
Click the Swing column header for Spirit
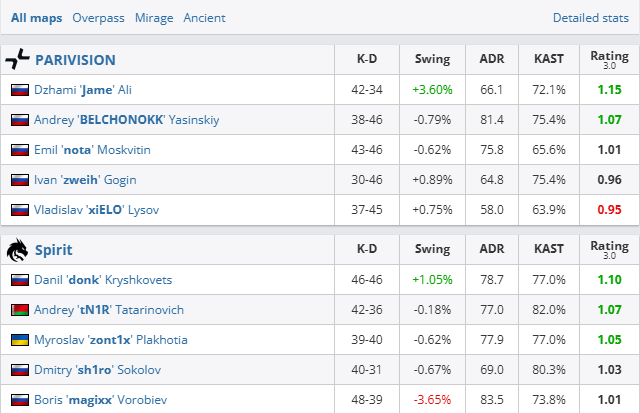coord(432,249)
